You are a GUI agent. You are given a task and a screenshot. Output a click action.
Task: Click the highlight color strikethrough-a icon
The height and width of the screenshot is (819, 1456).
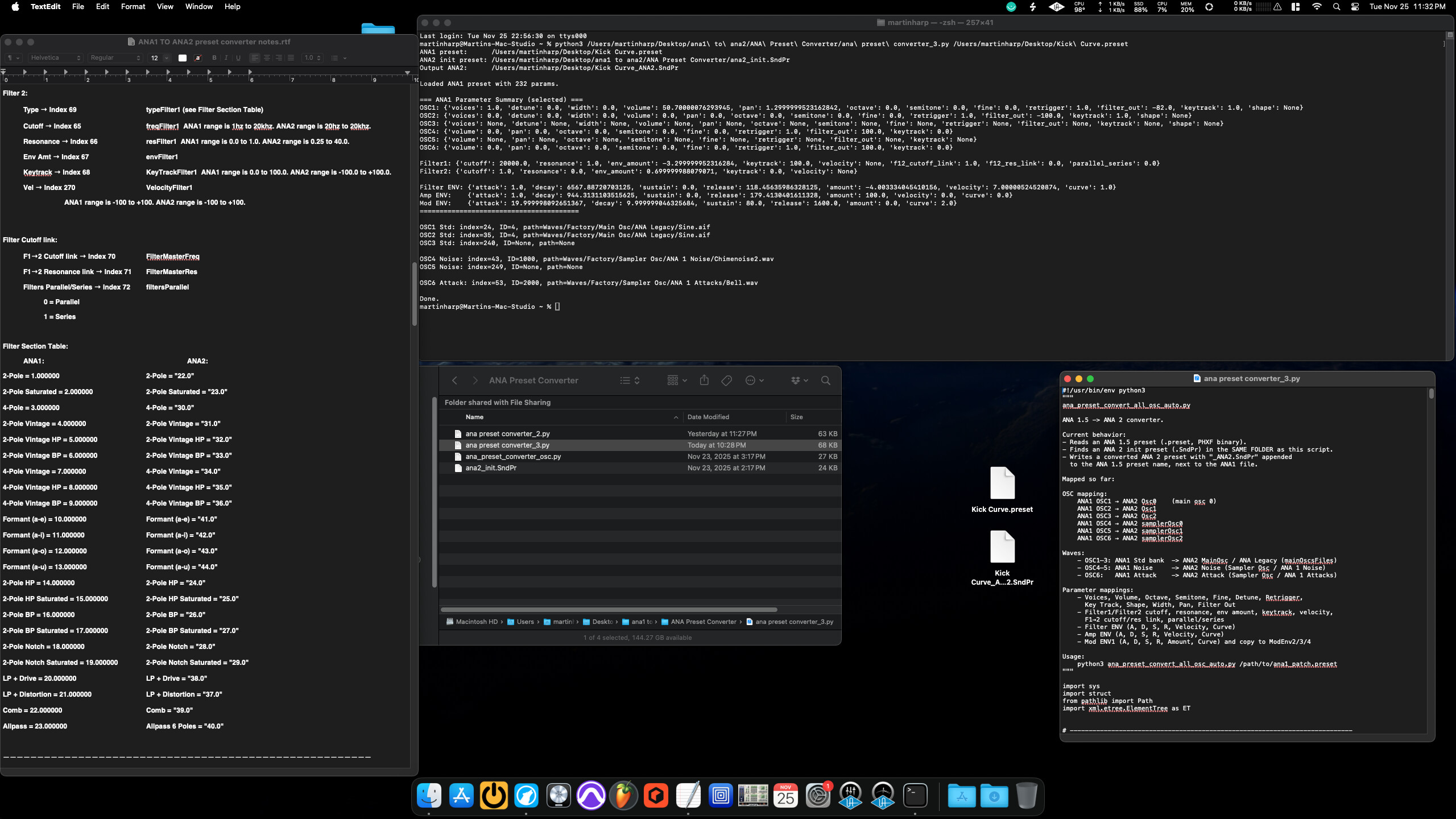click(198, 58)
